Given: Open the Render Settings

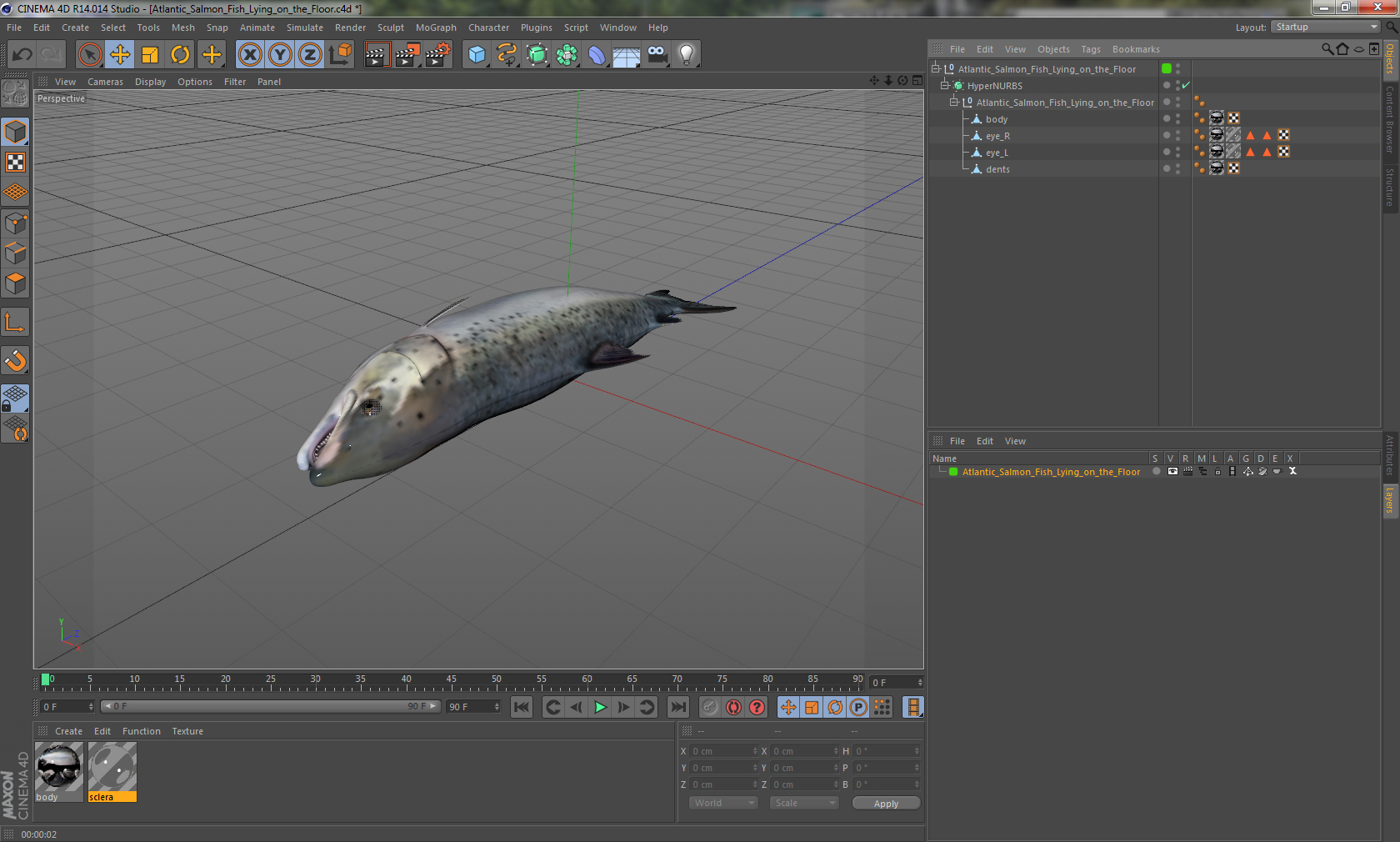Looking at the screenshot, I should click(438, 55).
